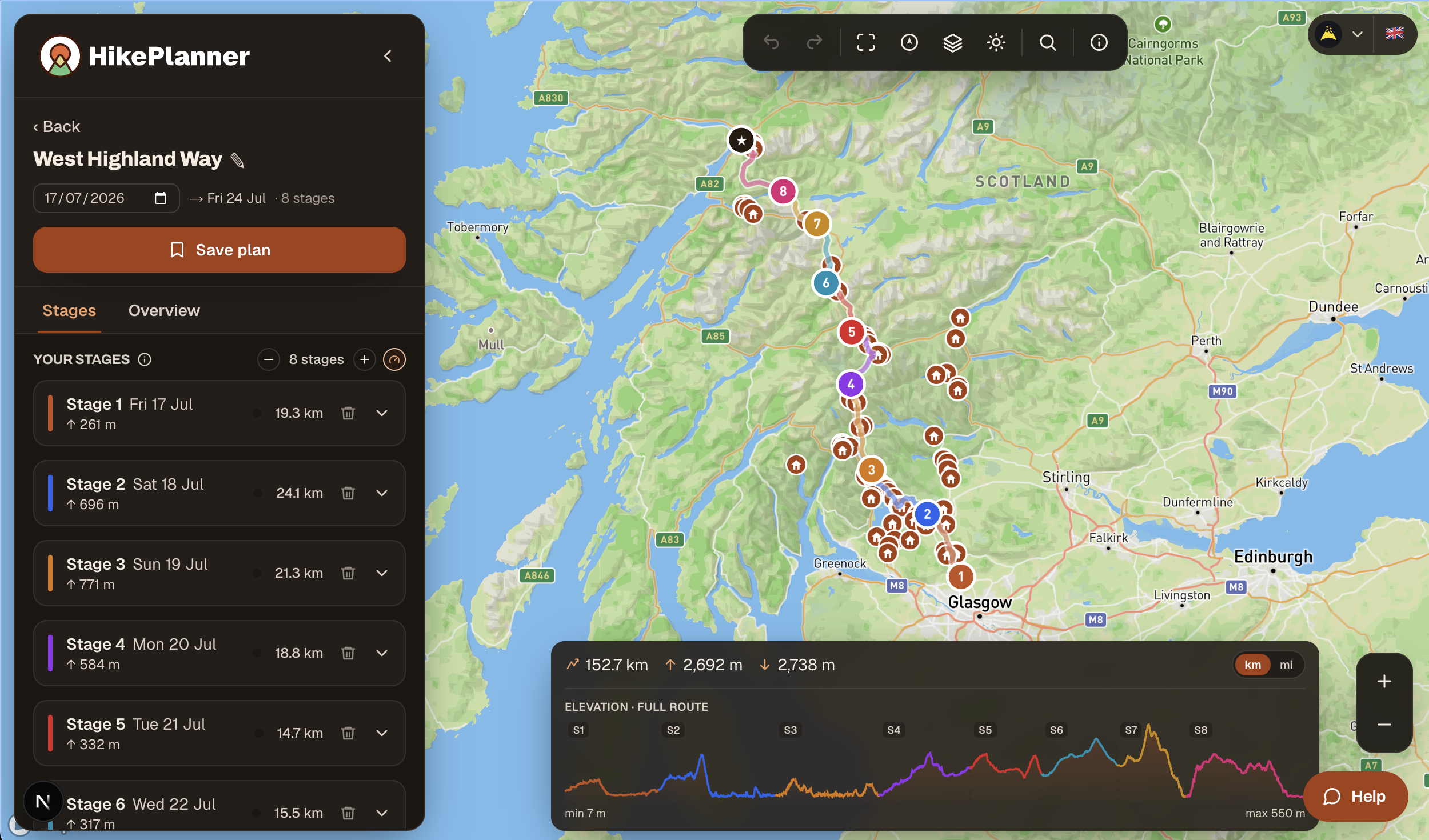
Task: Delete Stage 4 with trash icon
Action: [x=348, y=653]
